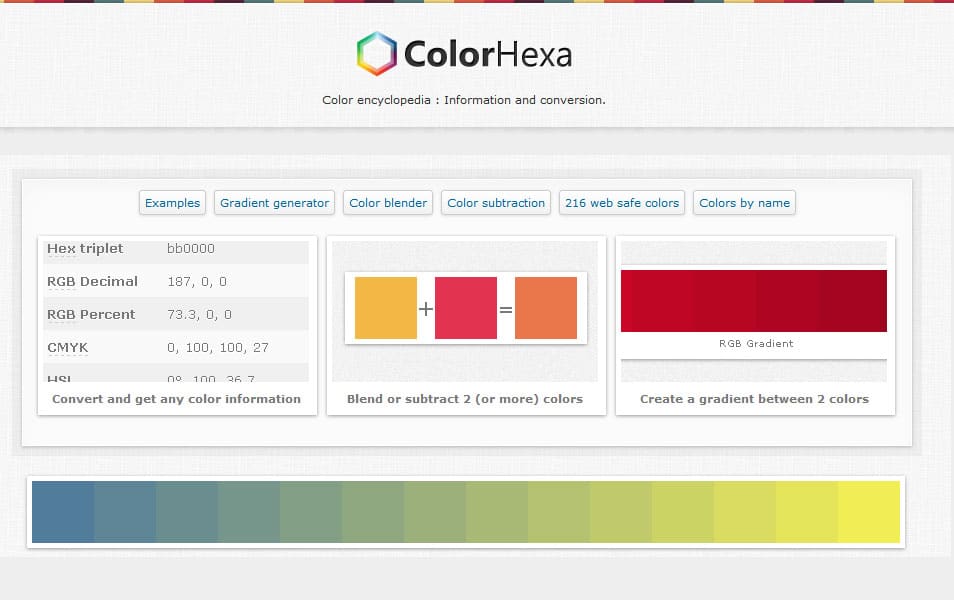View the 216 web safe colors
Screen dimensions: 954x600
pyautogui.click(x=621, y=202)
